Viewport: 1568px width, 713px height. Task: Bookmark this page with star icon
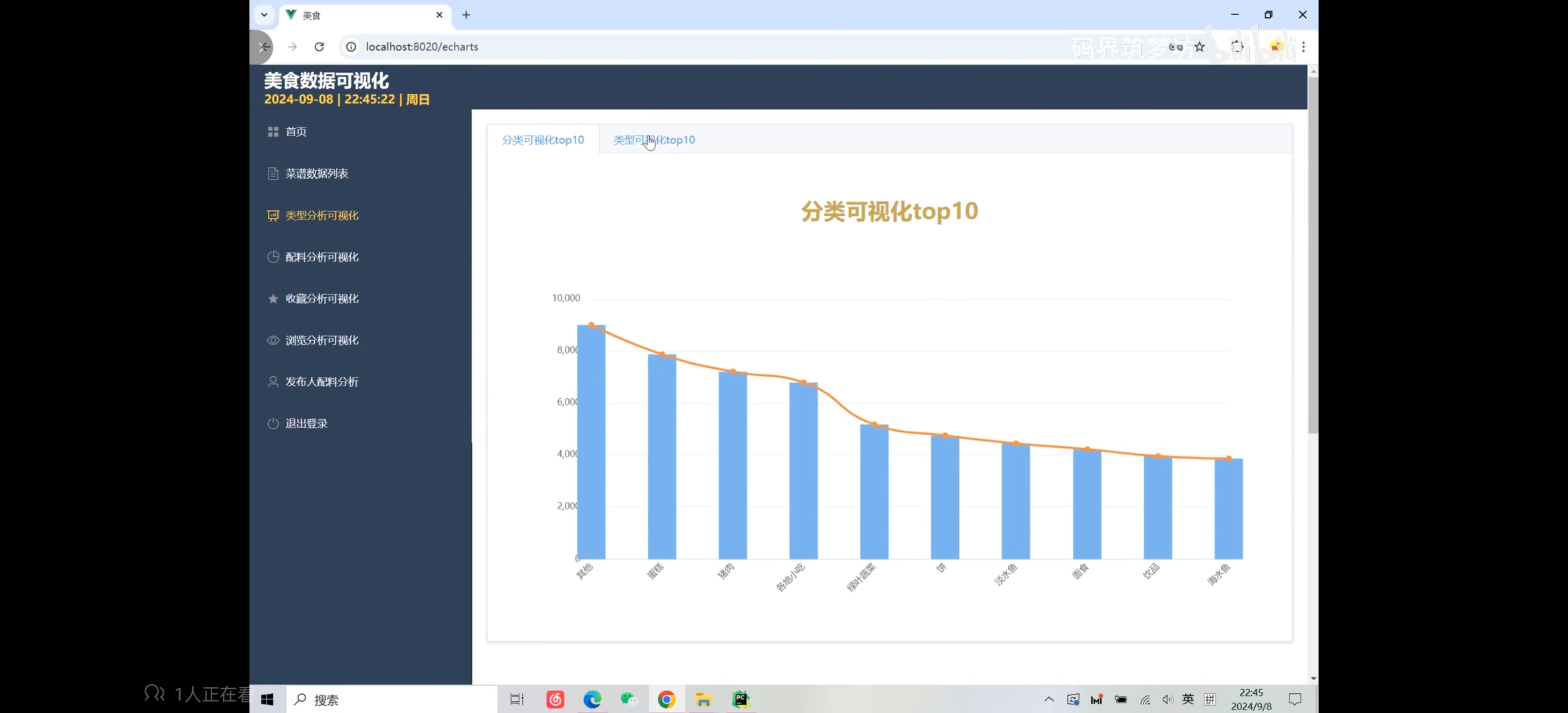click(x=1200, y=47)
